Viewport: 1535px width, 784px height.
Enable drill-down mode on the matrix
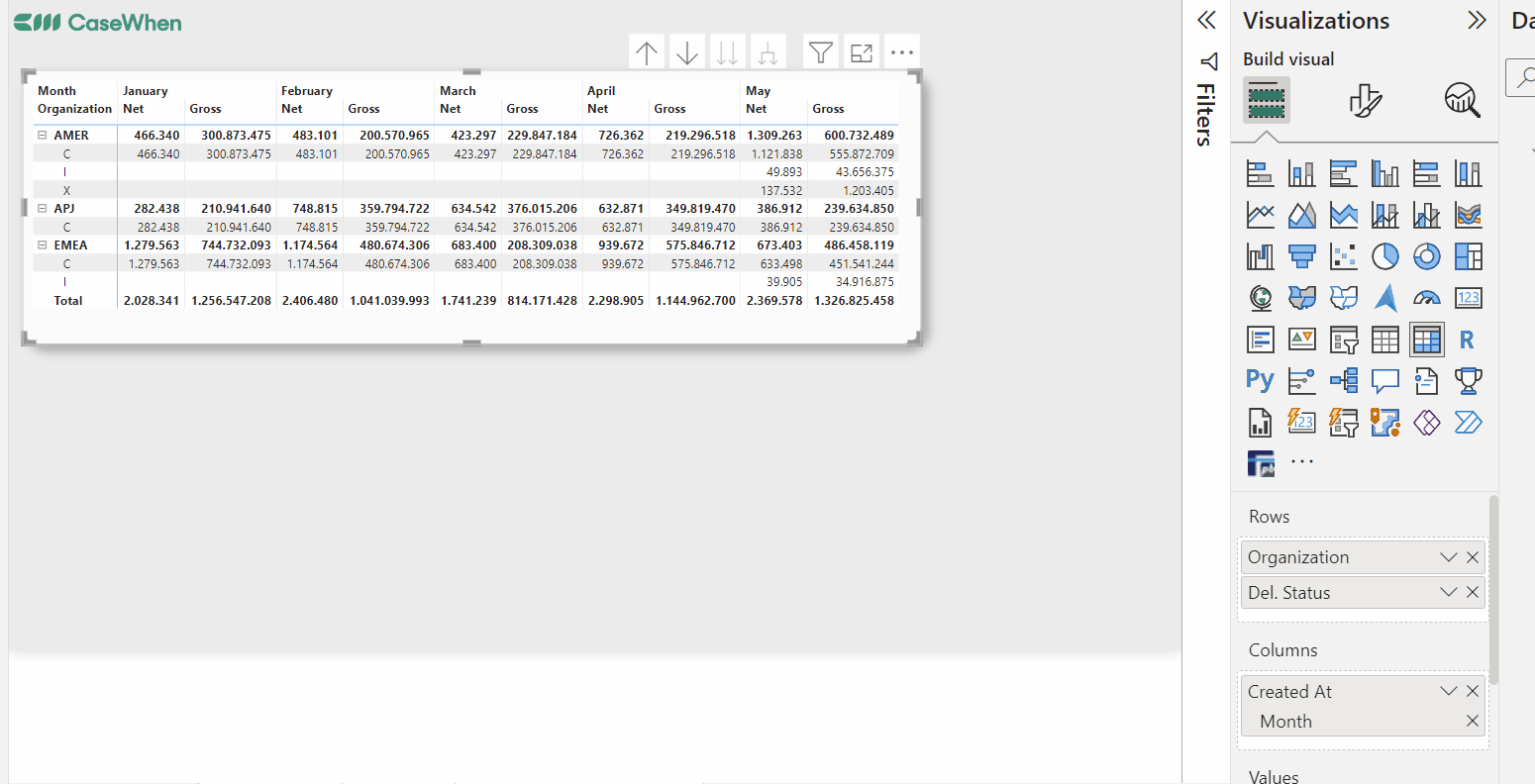(685, 50)
